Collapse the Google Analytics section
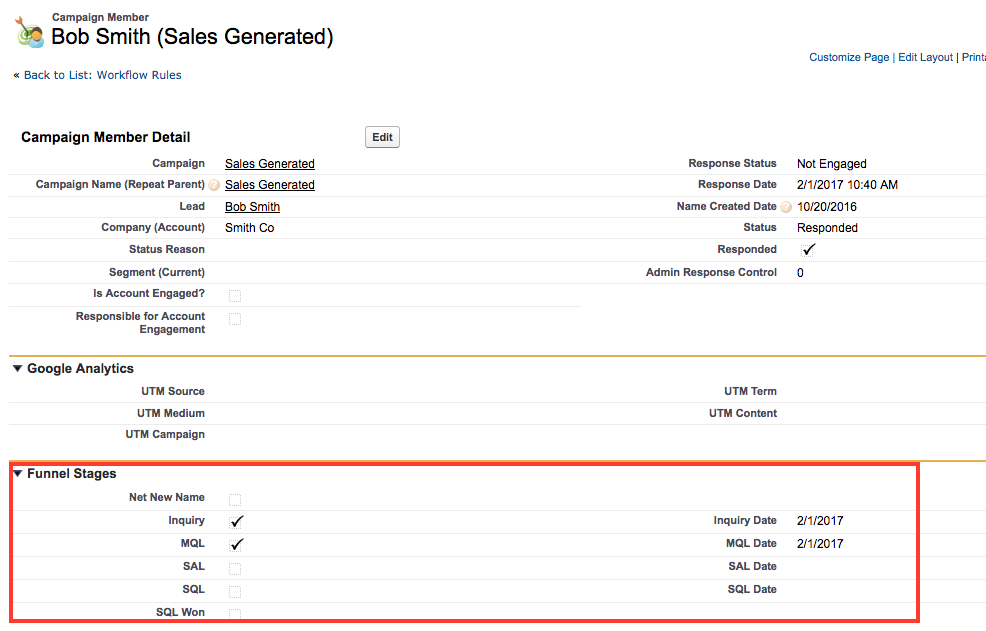The height and width of the screenshot is (631, 986). (18, 369)
